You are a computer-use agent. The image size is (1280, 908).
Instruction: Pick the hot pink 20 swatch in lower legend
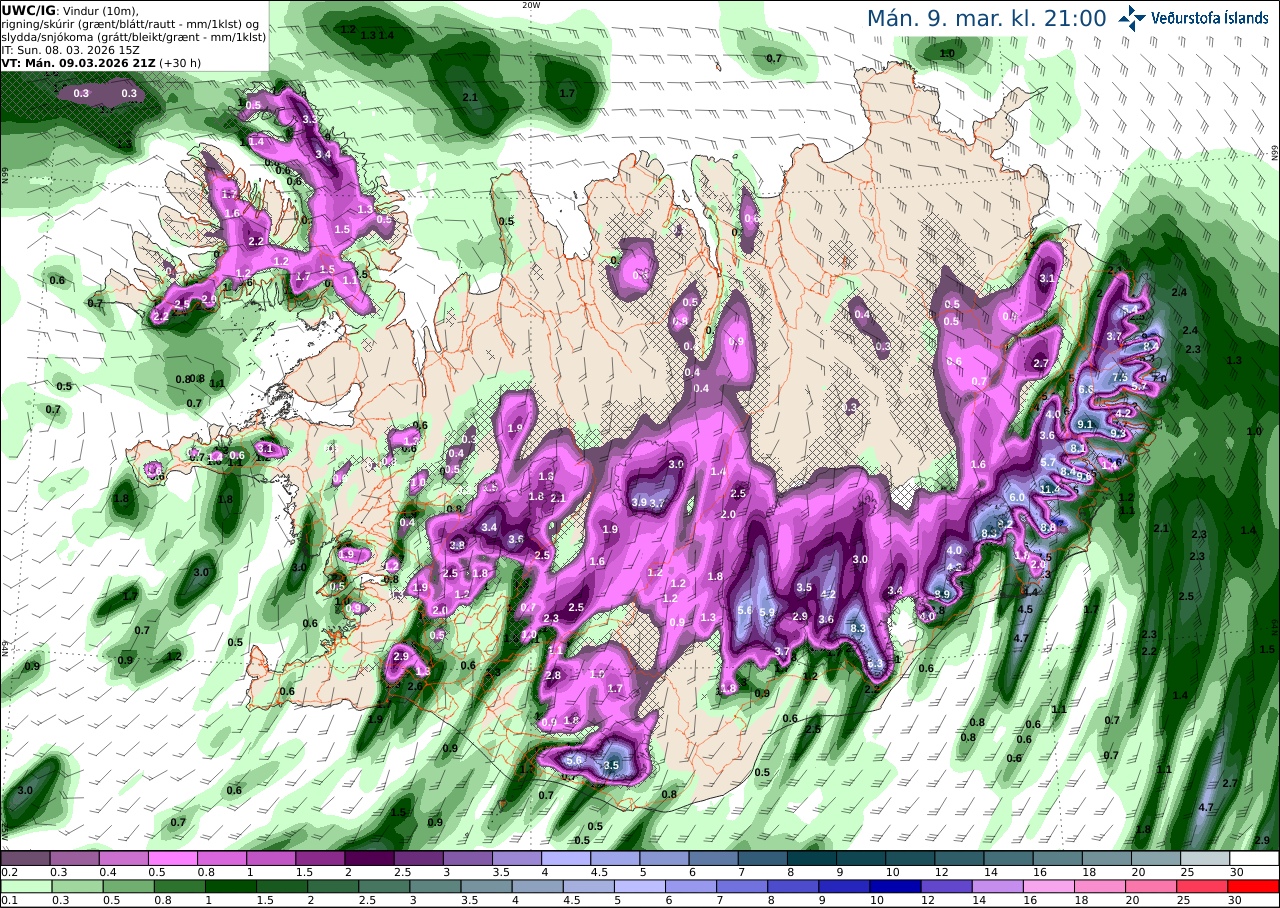coord(1152,886)
